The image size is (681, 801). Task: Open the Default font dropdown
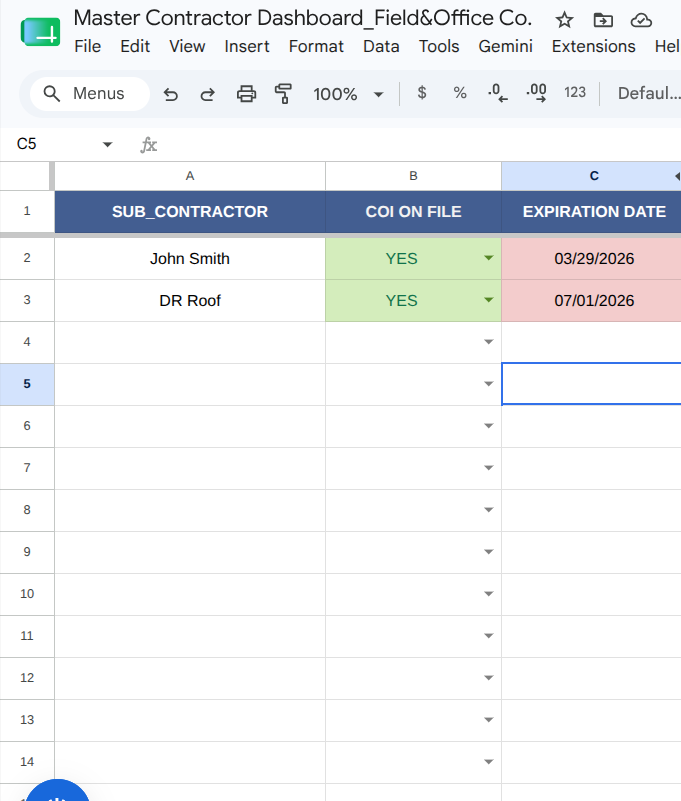[x=649, y=93]
